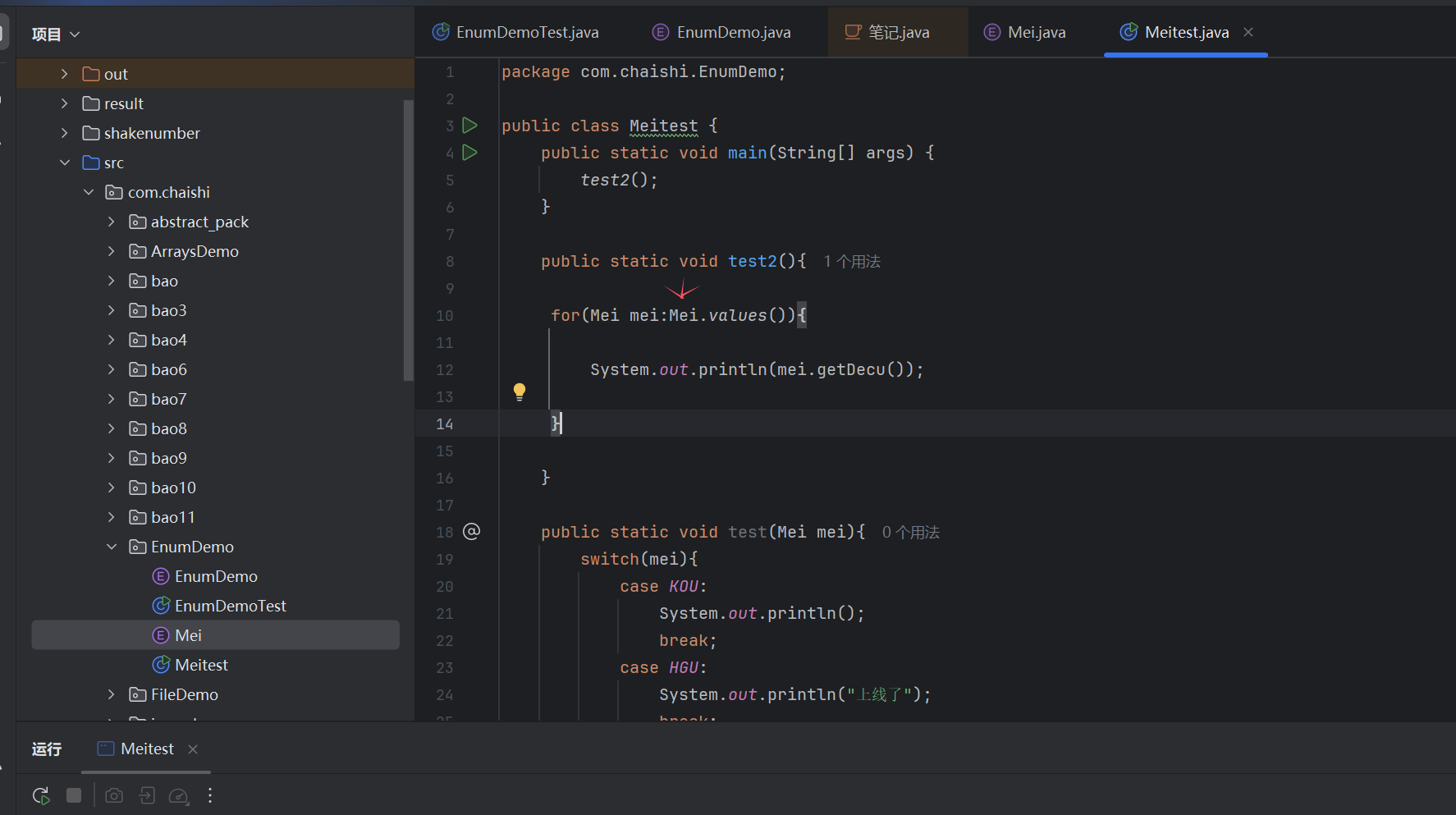Collapse the com.chaishi package
Screen dimensions: 1456x815
coord(89,192)
